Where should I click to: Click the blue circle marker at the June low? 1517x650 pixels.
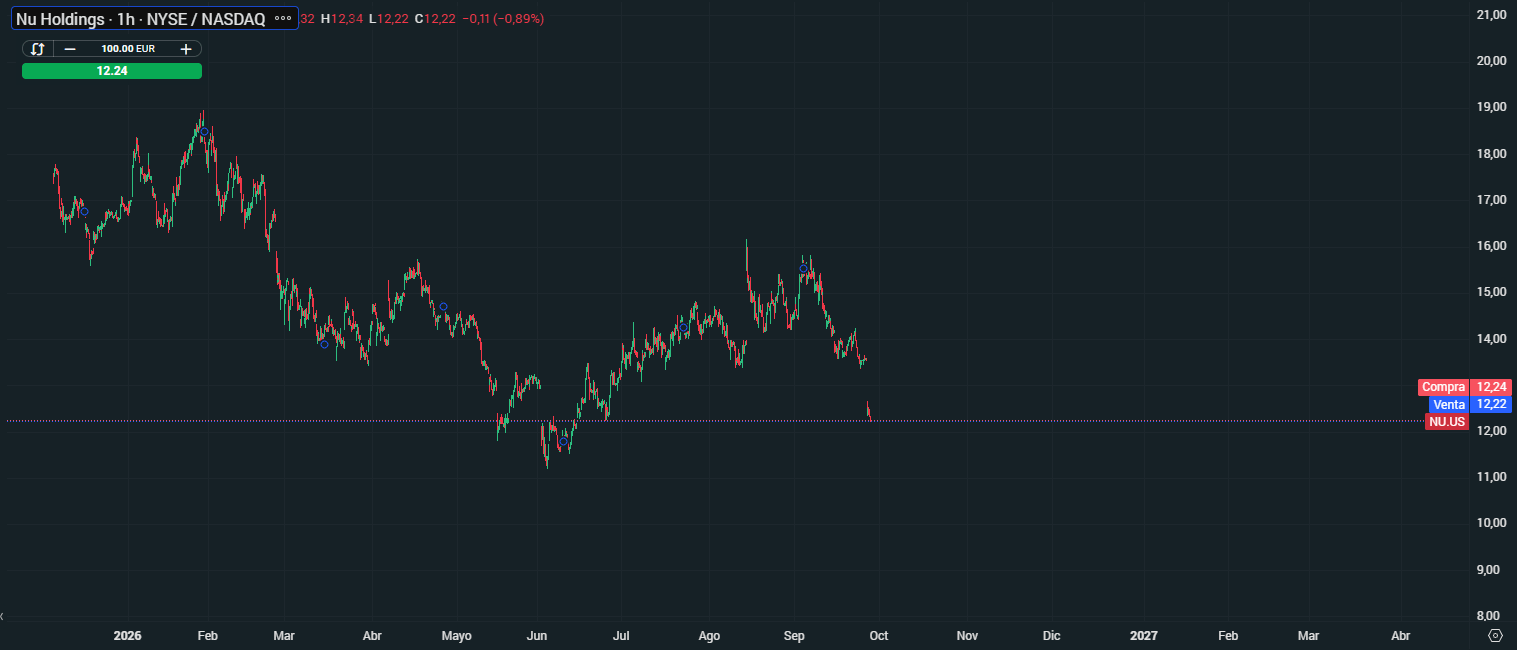(x=564, y=441)
